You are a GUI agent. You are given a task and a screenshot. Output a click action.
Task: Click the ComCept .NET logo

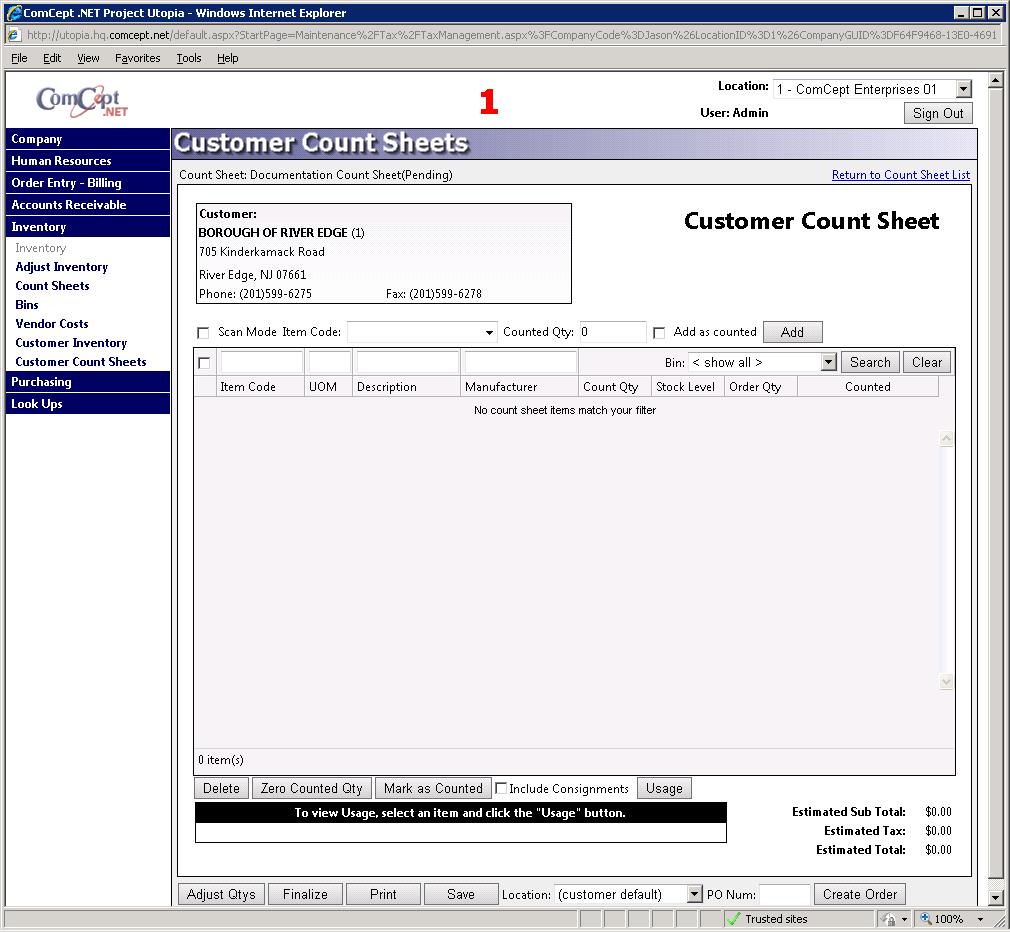[x=82, y=101]
